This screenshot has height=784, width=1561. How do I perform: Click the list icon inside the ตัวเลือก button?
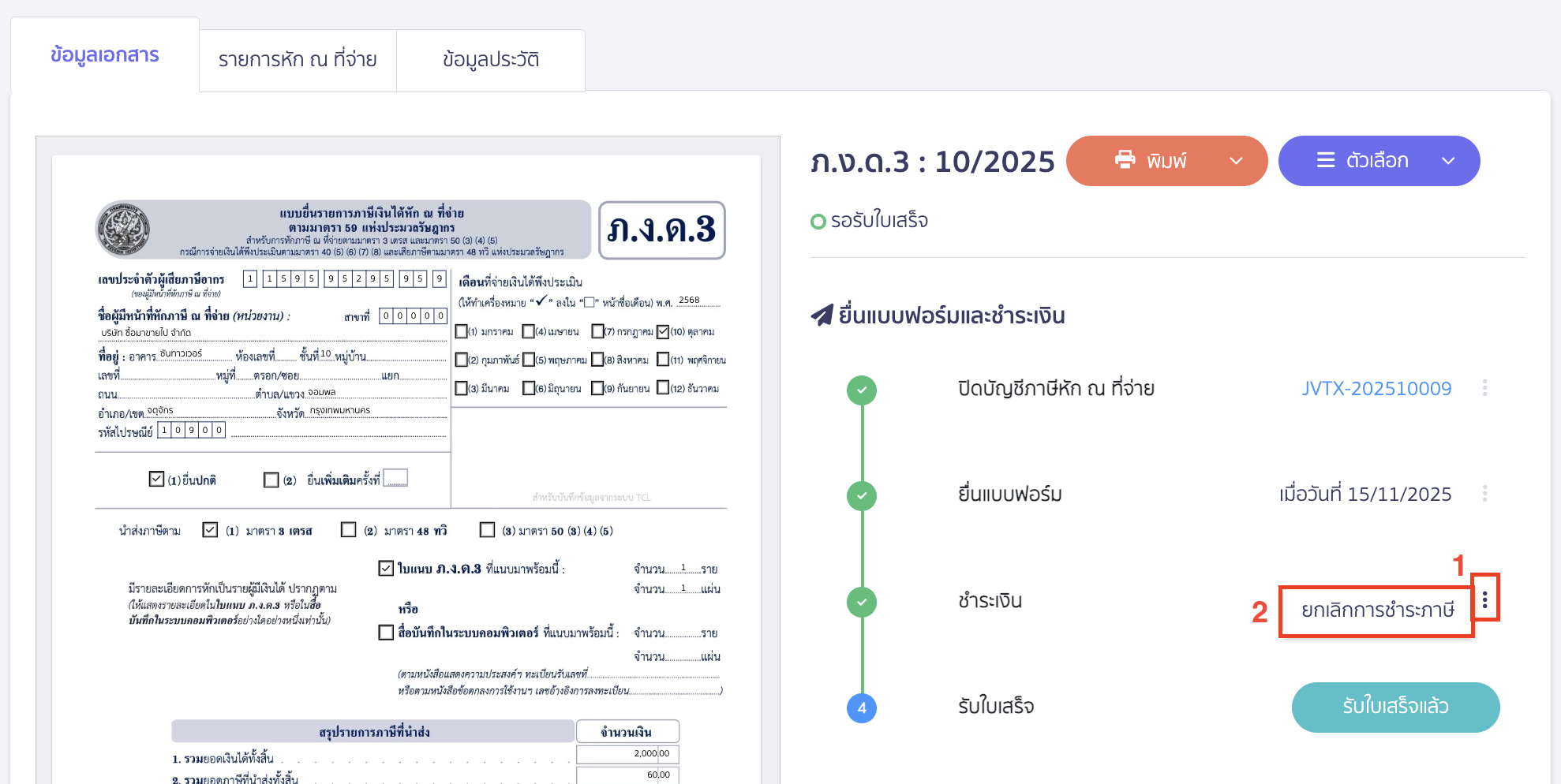click(x=1325, y=160)
